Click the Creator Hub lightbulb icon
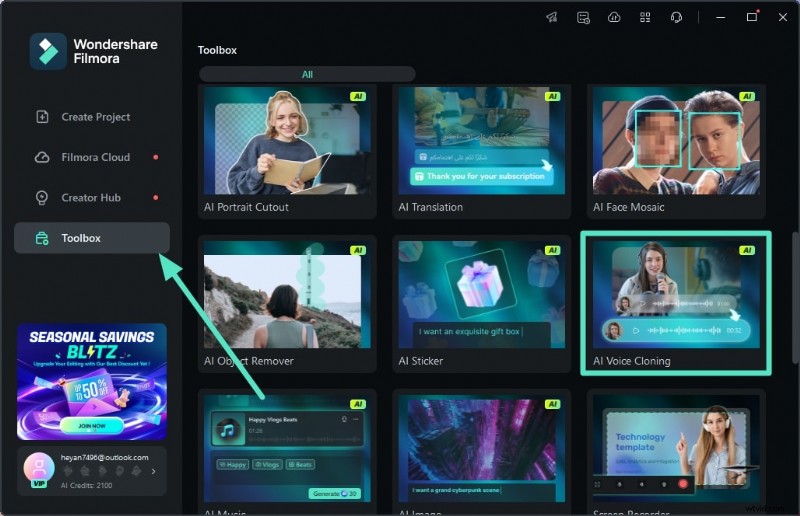 tap(42, 198)
